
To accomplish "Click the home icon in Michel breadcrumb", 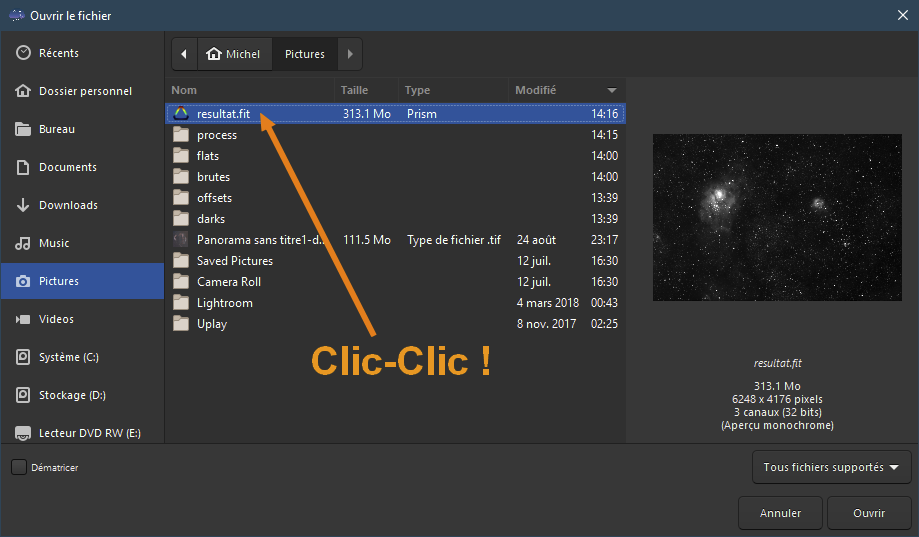I will (x=213, y=54).
